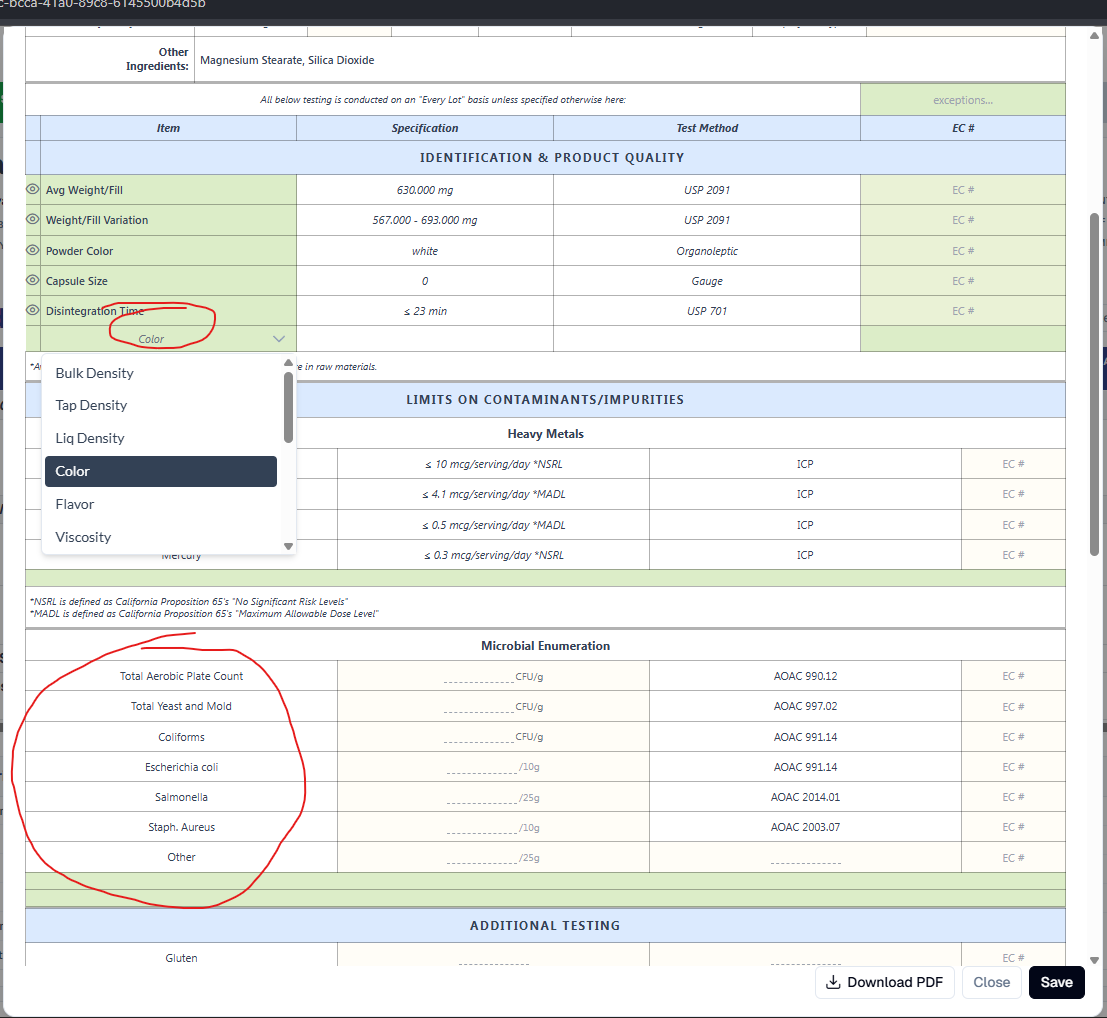Select the highlighted Color option
This screenshot has width=1107, height=1018.
tap(161, 472)
